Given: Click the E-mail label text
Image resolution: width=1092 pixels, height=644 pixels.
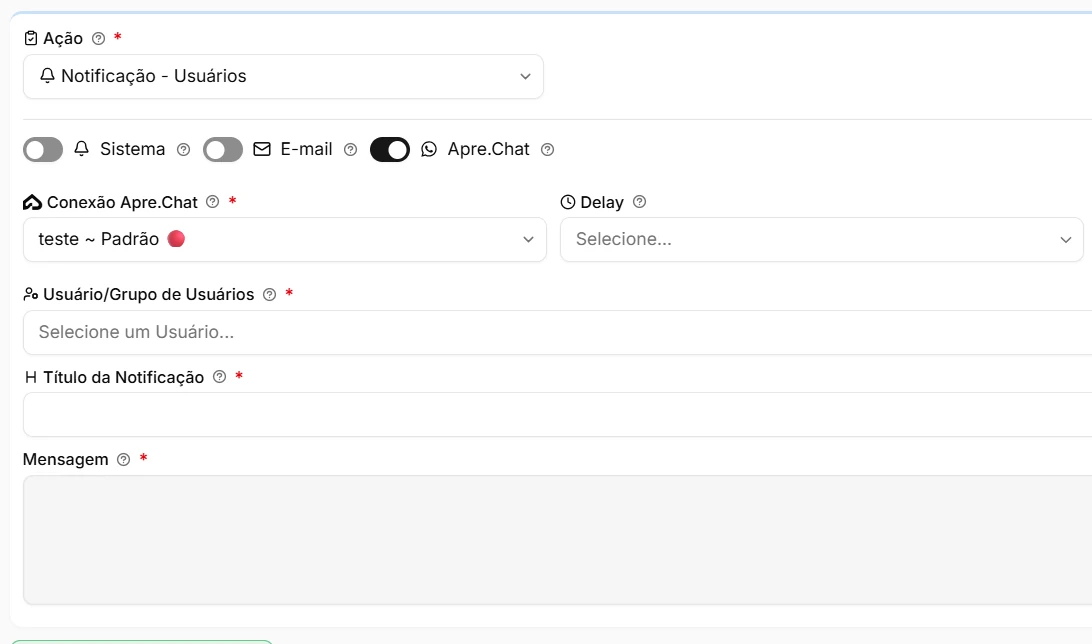Looking at the screenshot, I should tap(306, 149).
